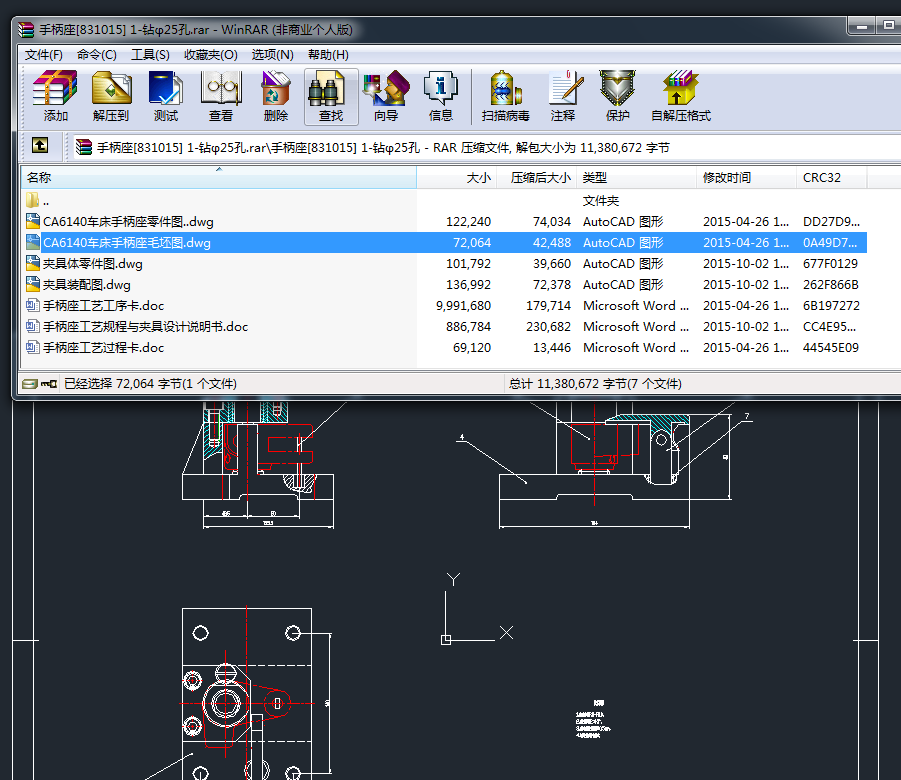
Task: Select the Find (查找) binoculars icon
Action: coord(331,96)
